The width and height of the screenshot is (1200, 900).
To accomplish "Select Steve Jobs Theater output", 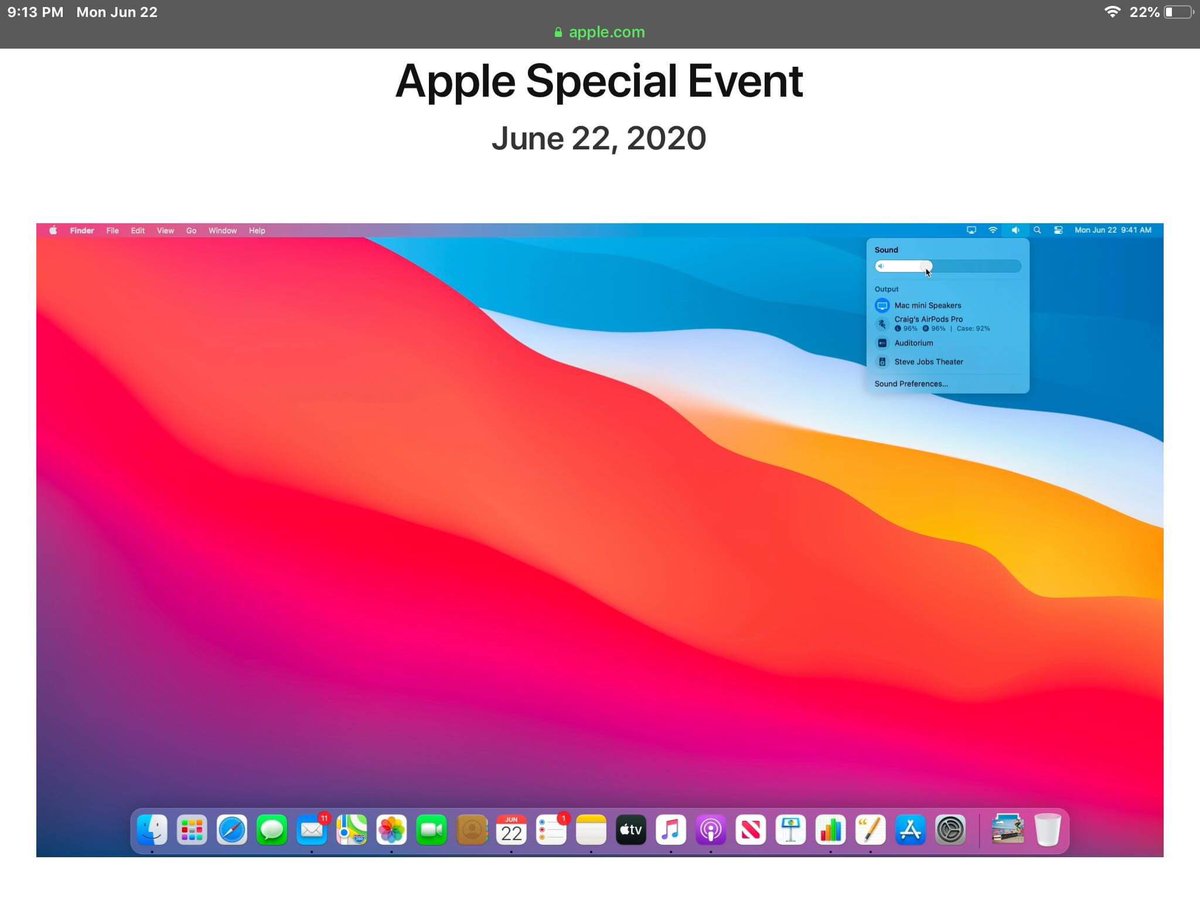I will tap(948, 362).
